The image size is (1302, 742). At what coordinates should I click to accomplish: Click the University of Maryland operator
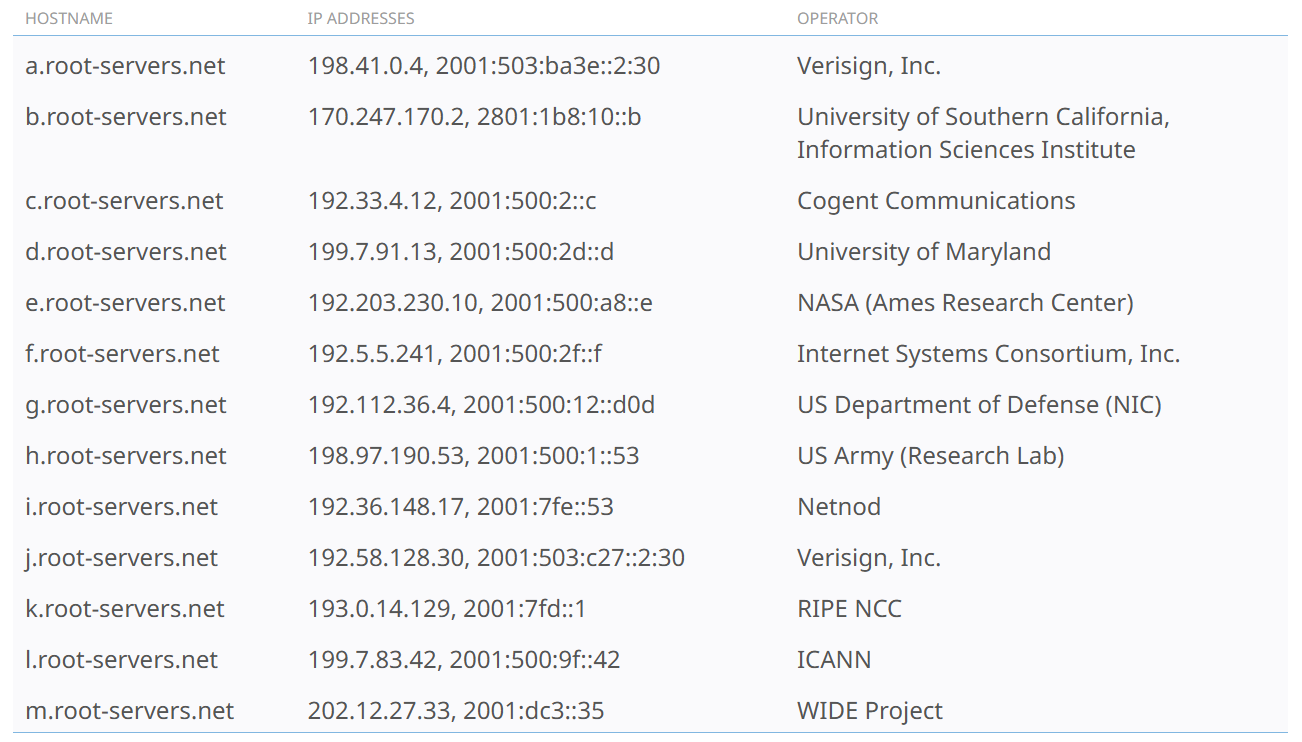pos(923,252)
